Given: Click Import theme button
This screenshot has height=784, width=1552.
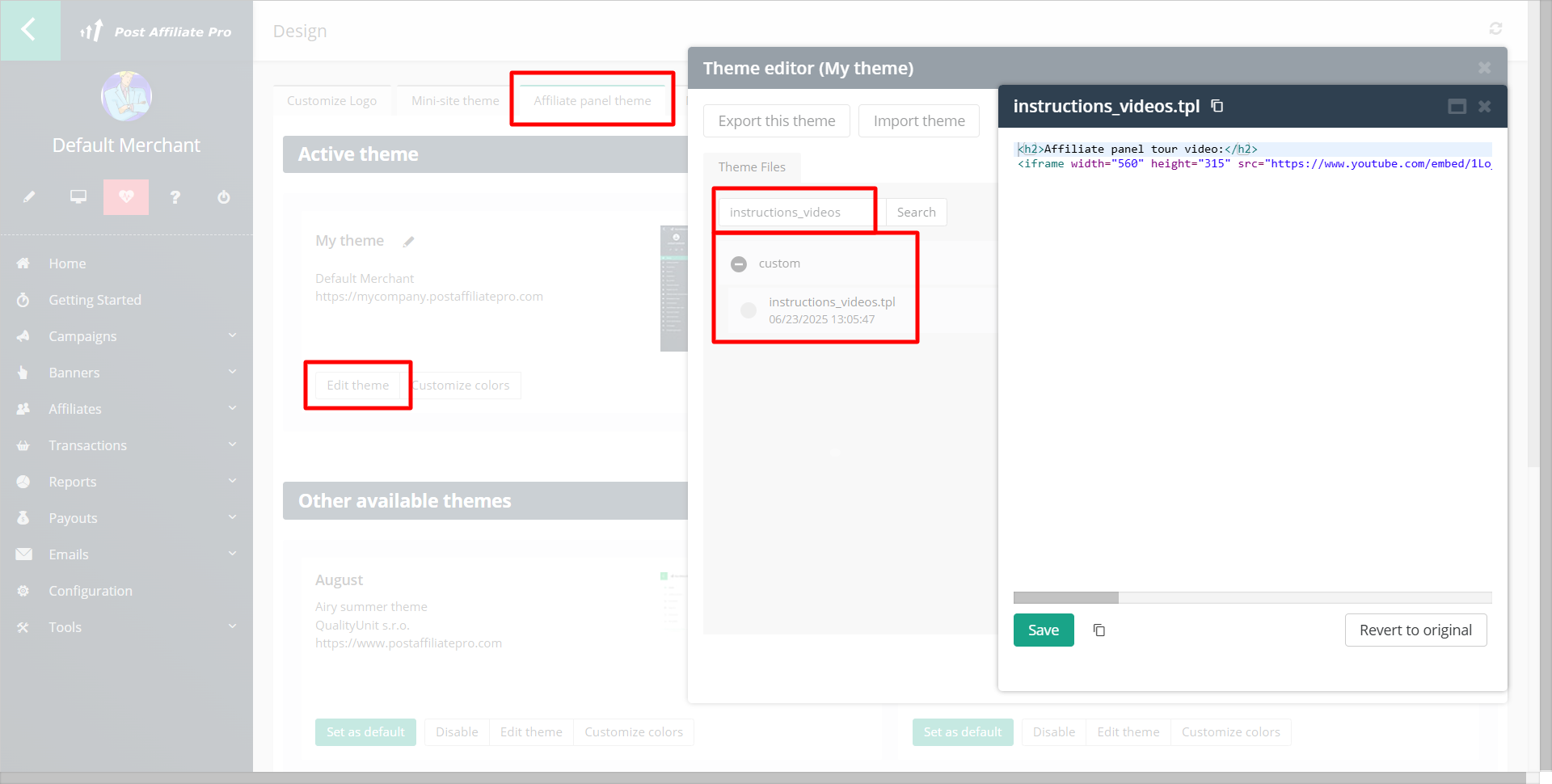Looking at the screenshot, I should point(919,121).
